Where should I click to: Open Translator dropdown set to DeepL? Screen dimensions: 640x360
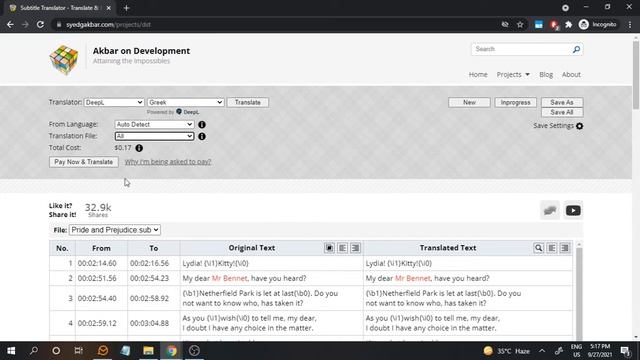114,102
